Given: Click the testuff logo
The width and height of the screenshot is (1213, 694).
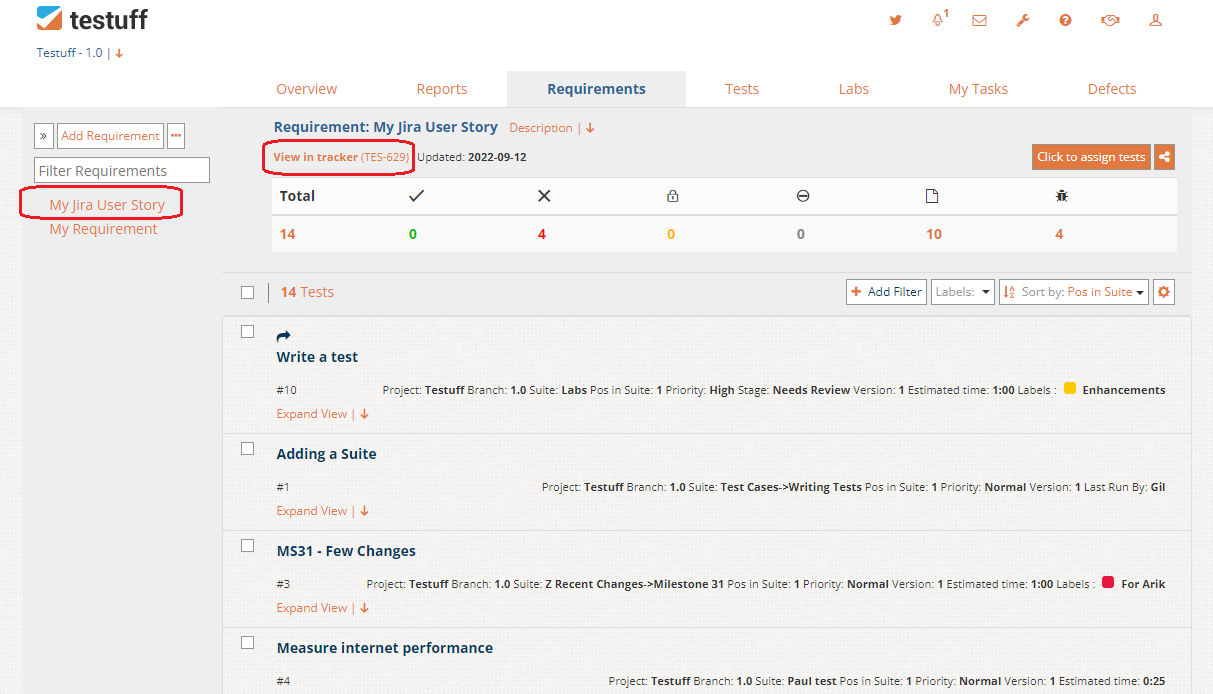Looking at the screenshot, I should [x=92, y=19].
